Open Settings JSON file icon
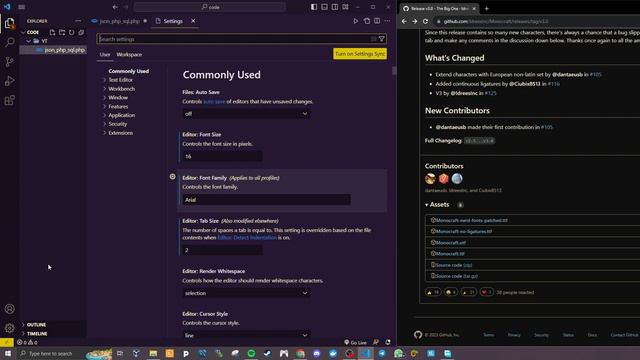640x360 pixels. click(367, 21)
